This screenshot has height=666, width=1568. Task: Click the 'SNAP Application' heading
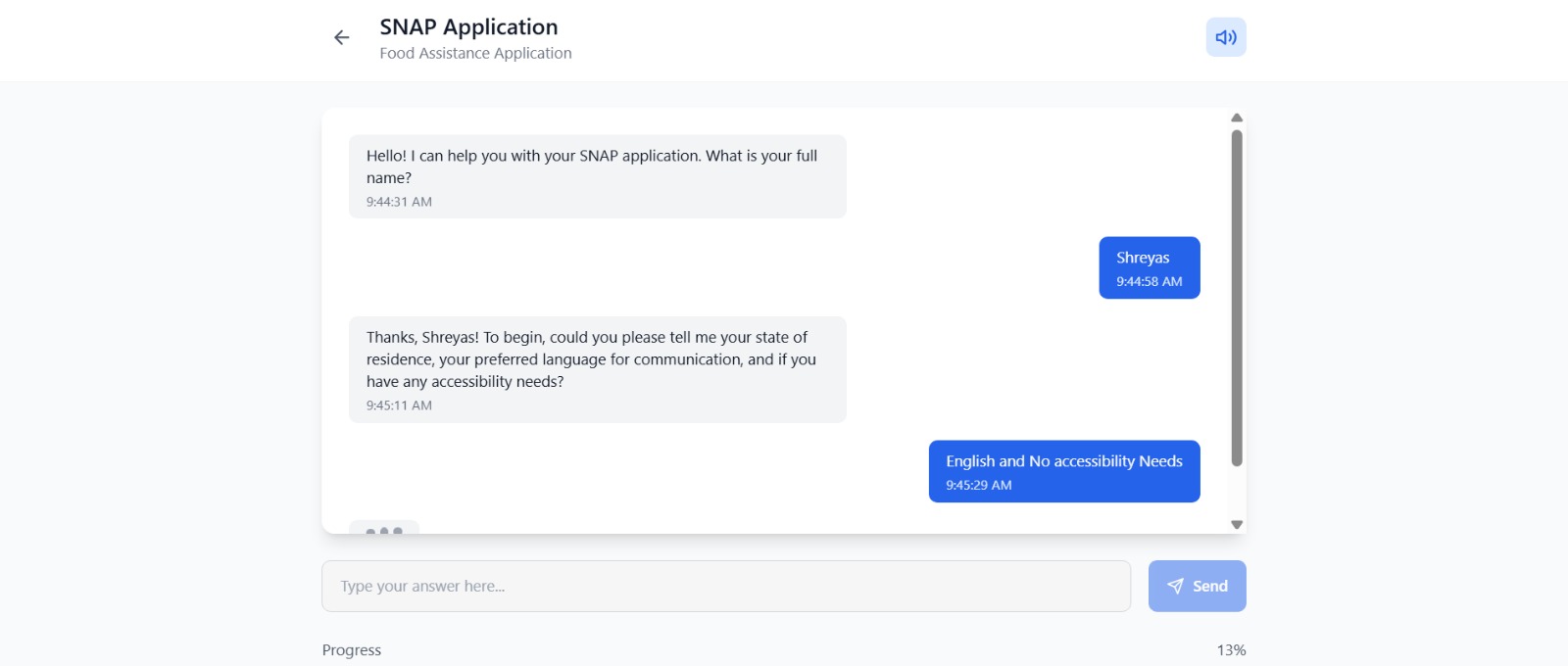[x=468, y=27]
